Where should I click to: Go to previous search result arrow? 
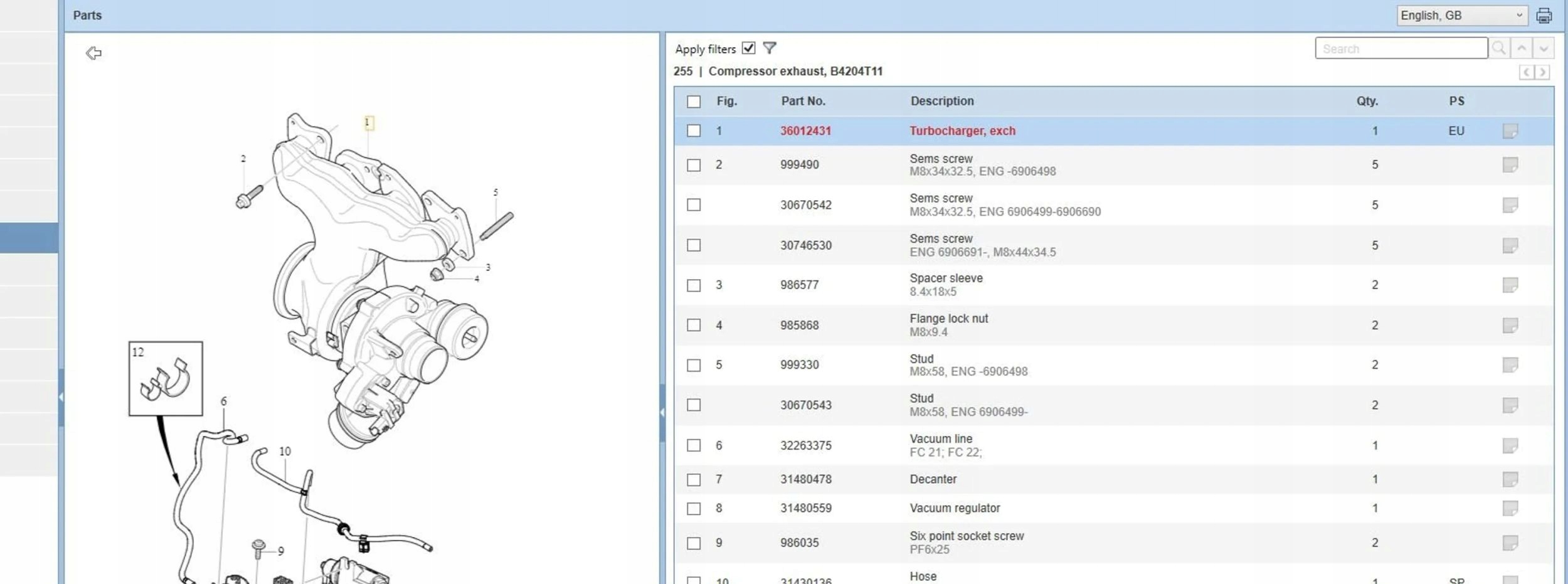click(x=1522, y=48)
